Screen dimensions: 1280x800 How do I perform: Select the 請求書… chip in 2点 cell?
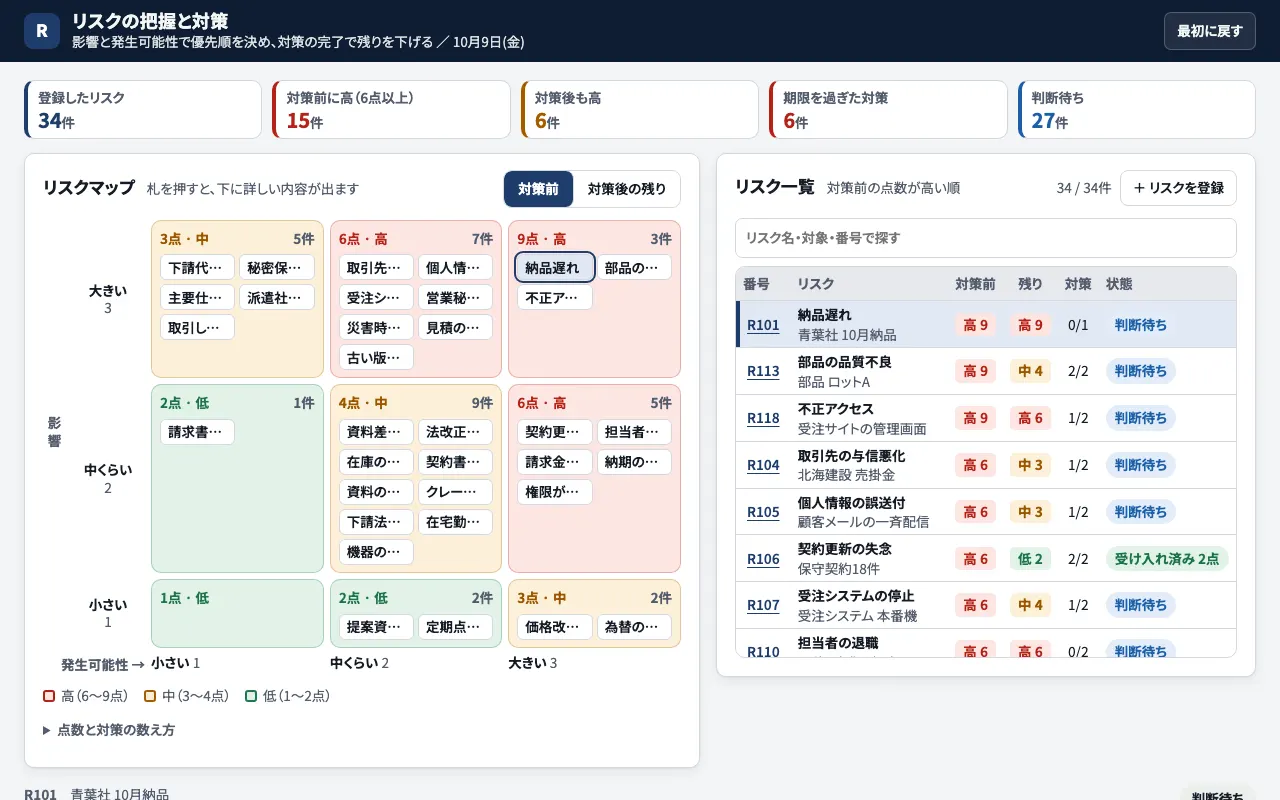click(x=197, y=432)
